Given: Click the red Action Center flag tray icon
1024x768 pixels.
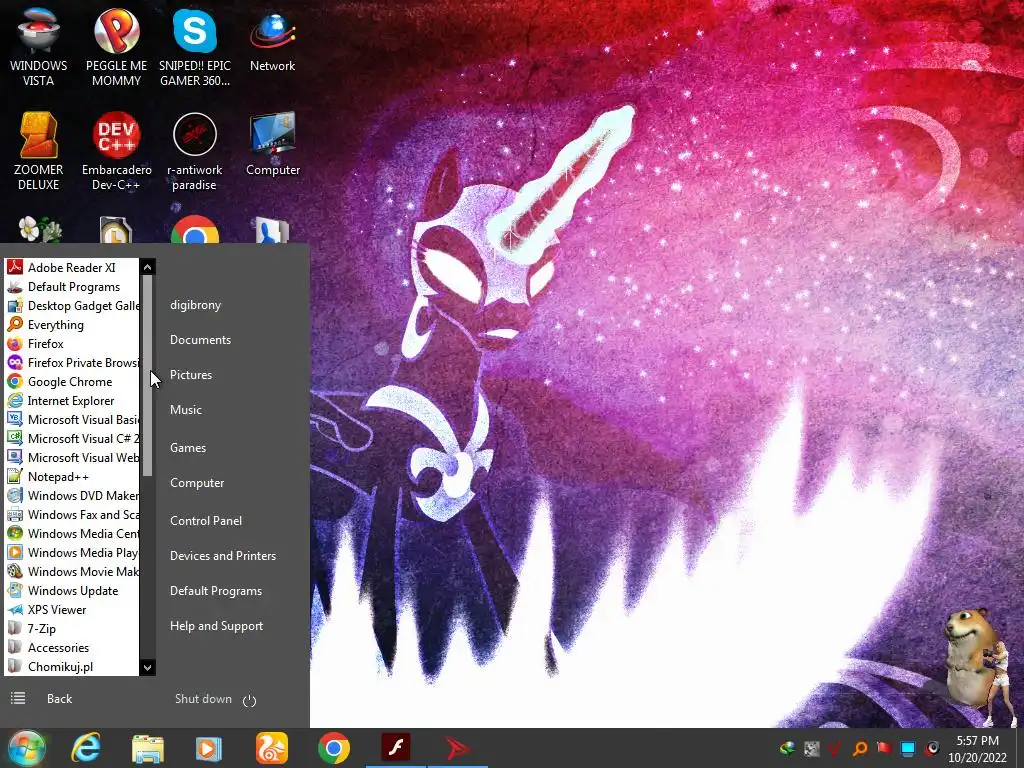Looking at the screenshot, I should (x=884, y=748).
